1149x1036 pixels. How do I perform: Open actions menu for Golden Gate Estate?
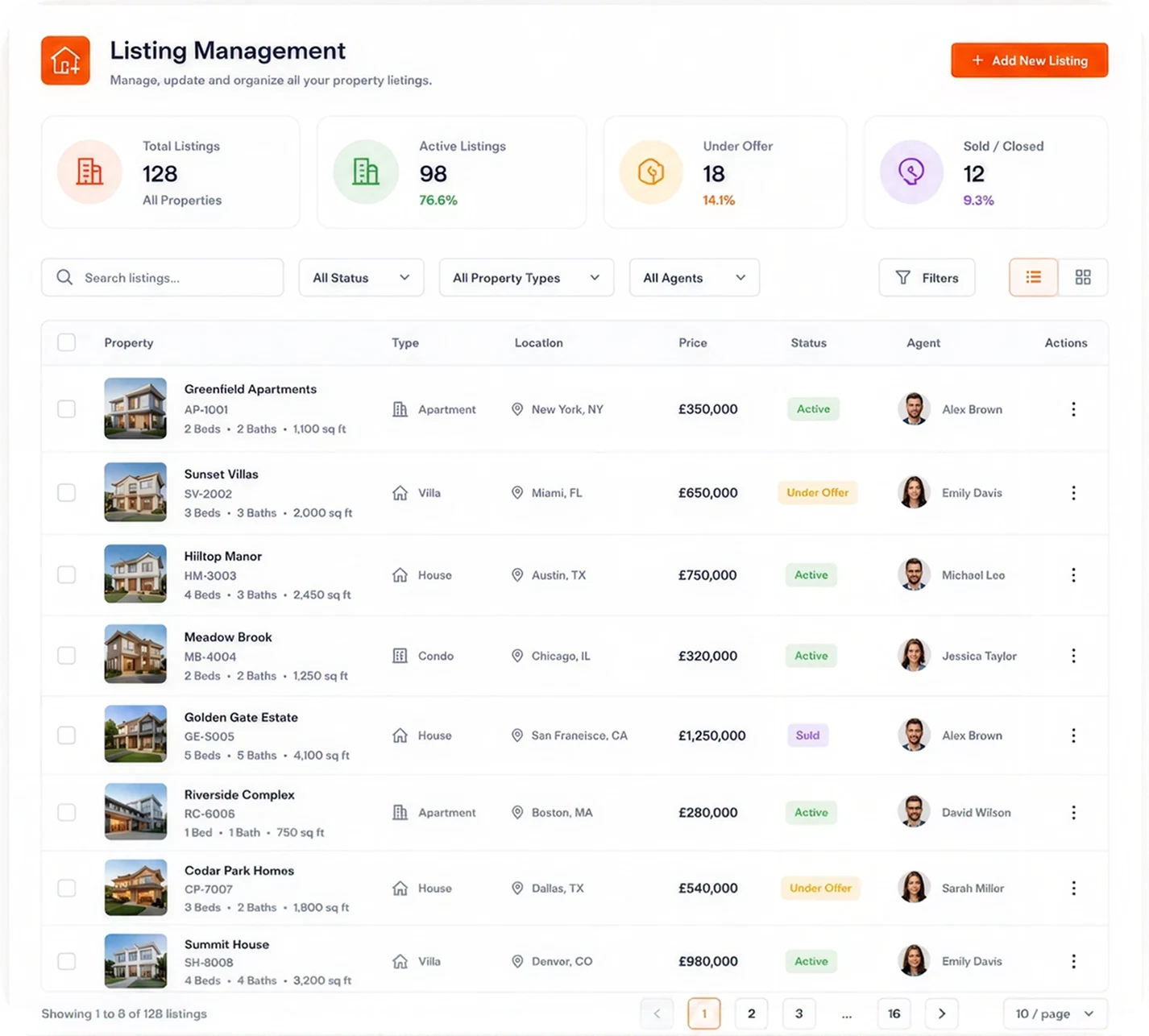tap(1073, 736)
